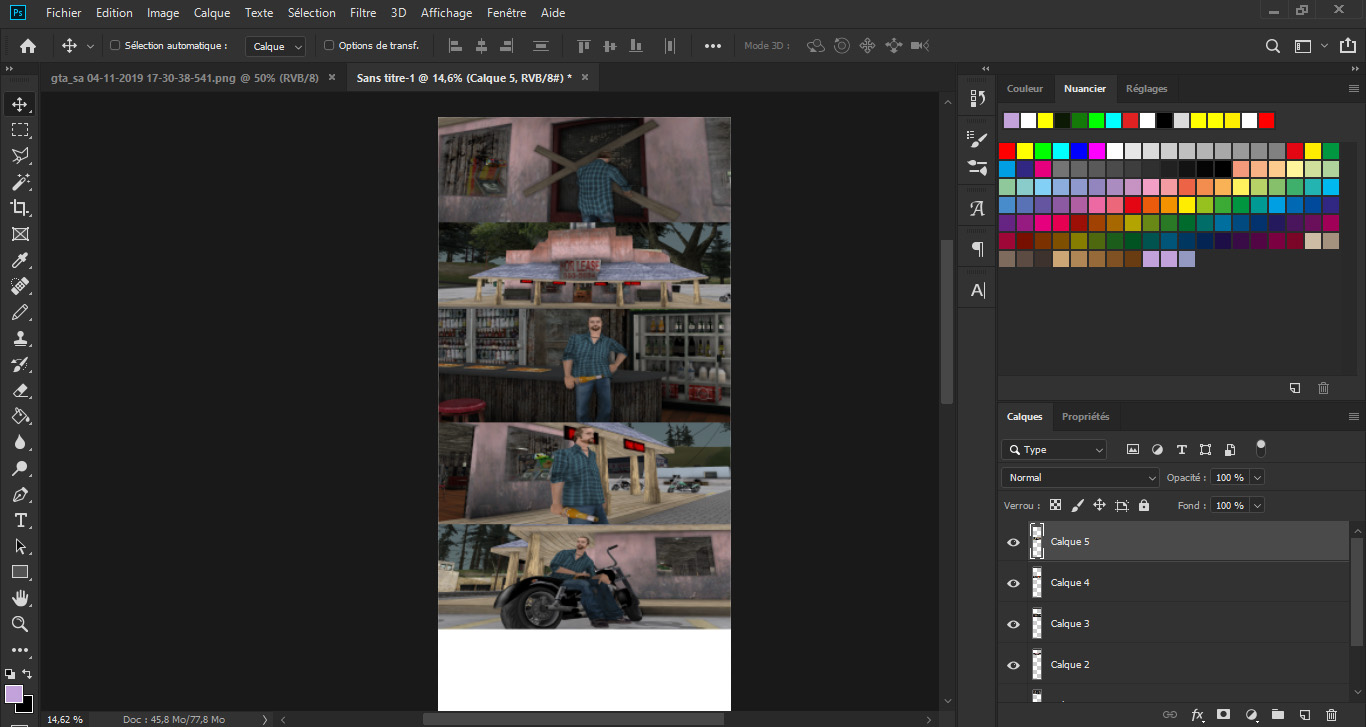1366x727 pixels.
Task: Add a new layer with the create layer icon
Action: (x=1304, y=715)
